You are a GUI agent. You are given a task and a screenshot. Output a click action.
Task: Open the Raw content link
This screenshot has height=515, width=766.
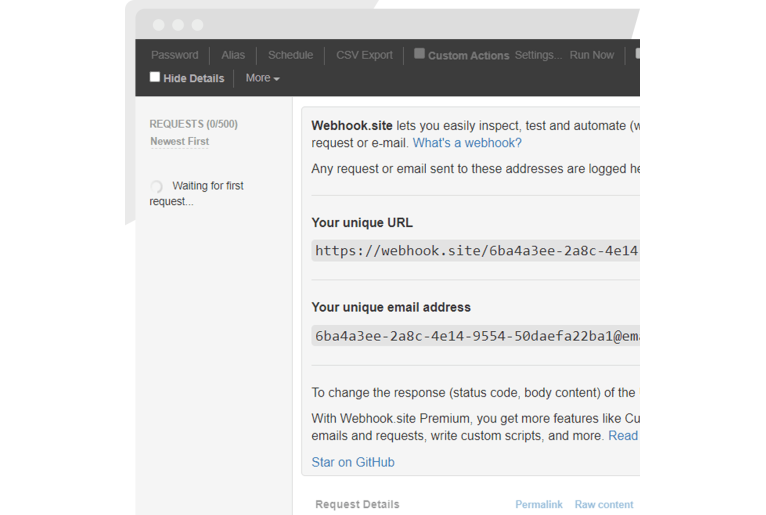point(604,504)
